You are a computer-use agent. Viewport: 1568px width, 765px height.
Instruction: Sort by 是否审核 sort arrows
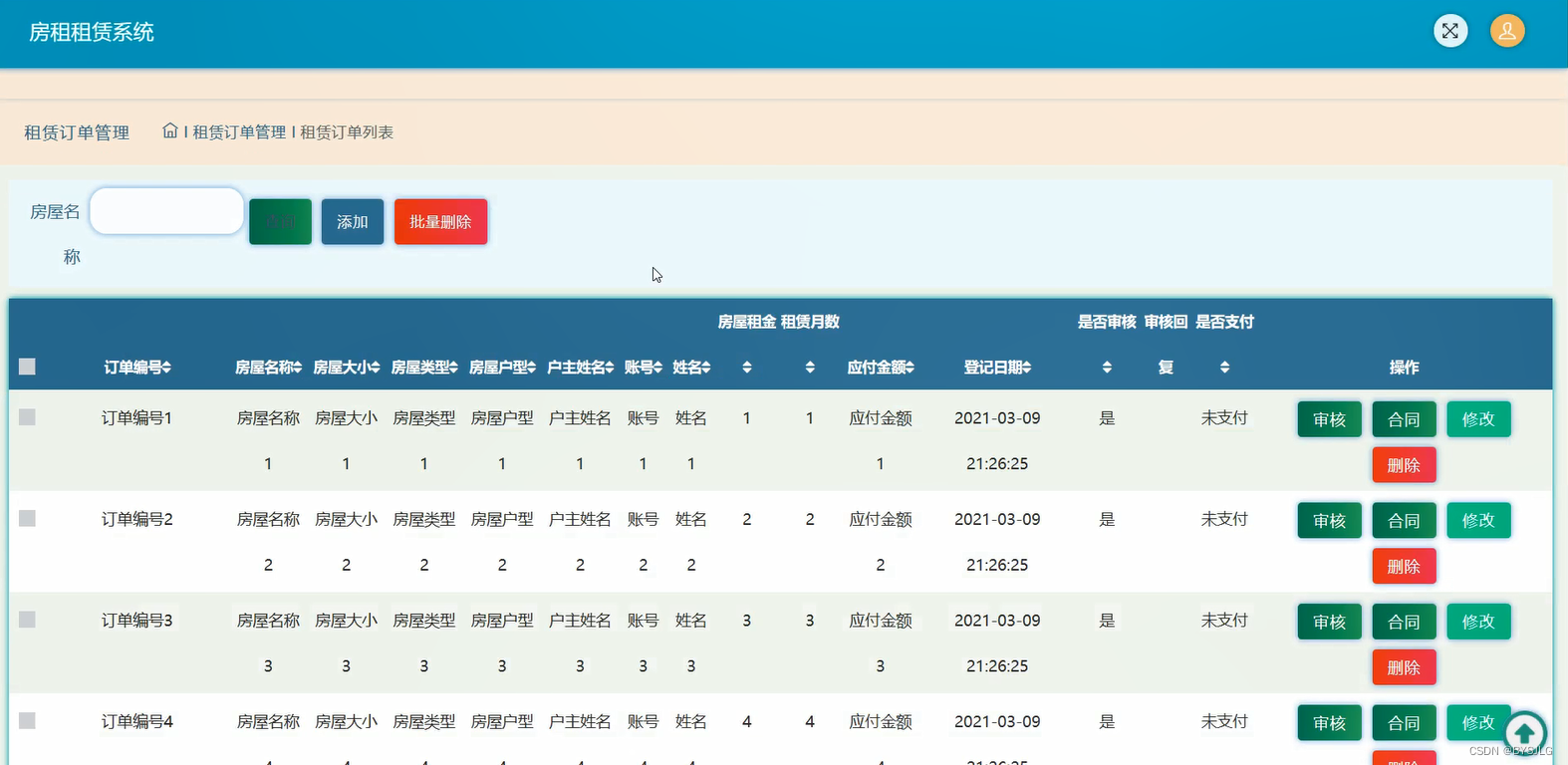[1107, 368]
